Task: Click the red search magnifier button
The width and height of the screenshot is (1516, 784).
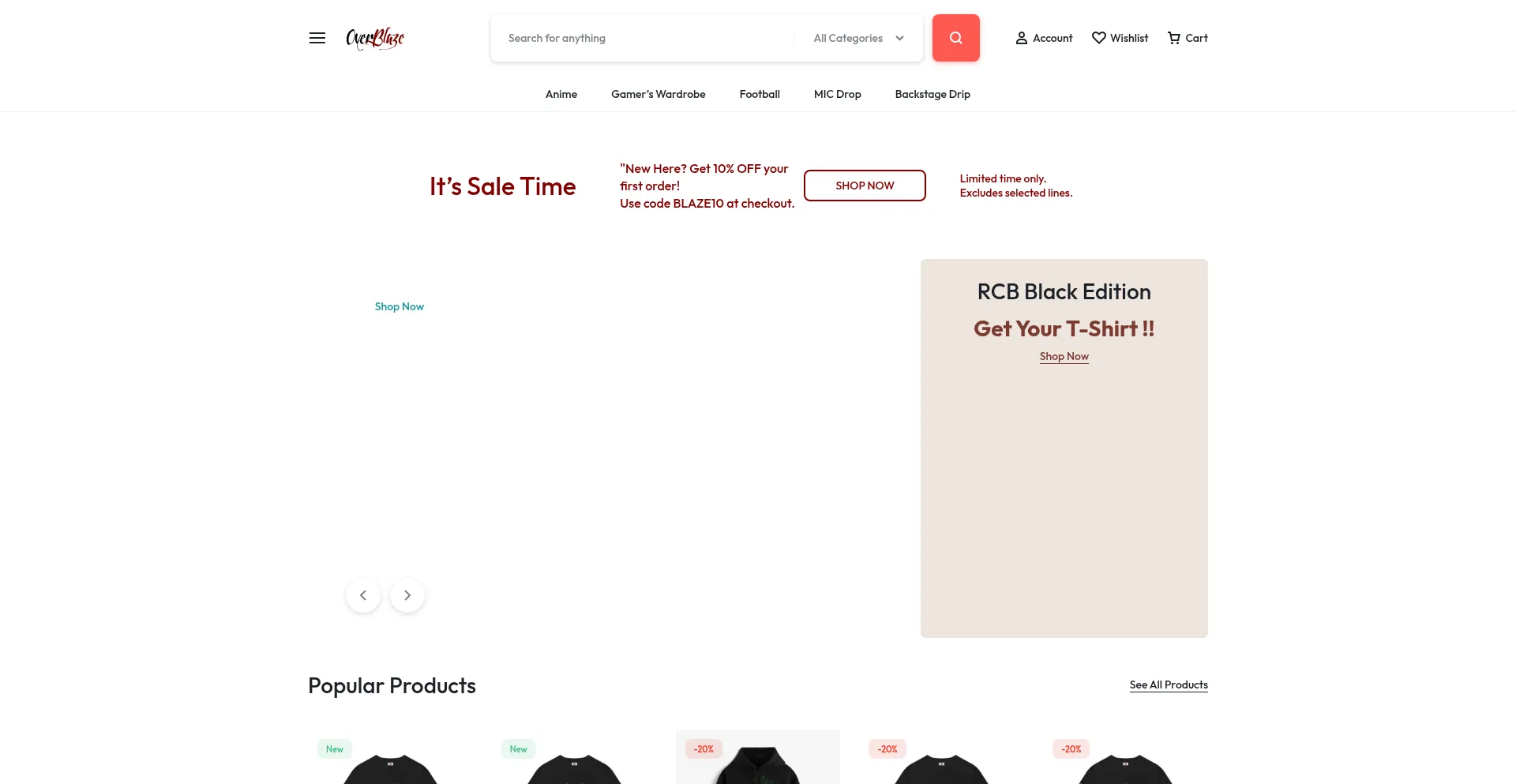Action: point(955,38)
